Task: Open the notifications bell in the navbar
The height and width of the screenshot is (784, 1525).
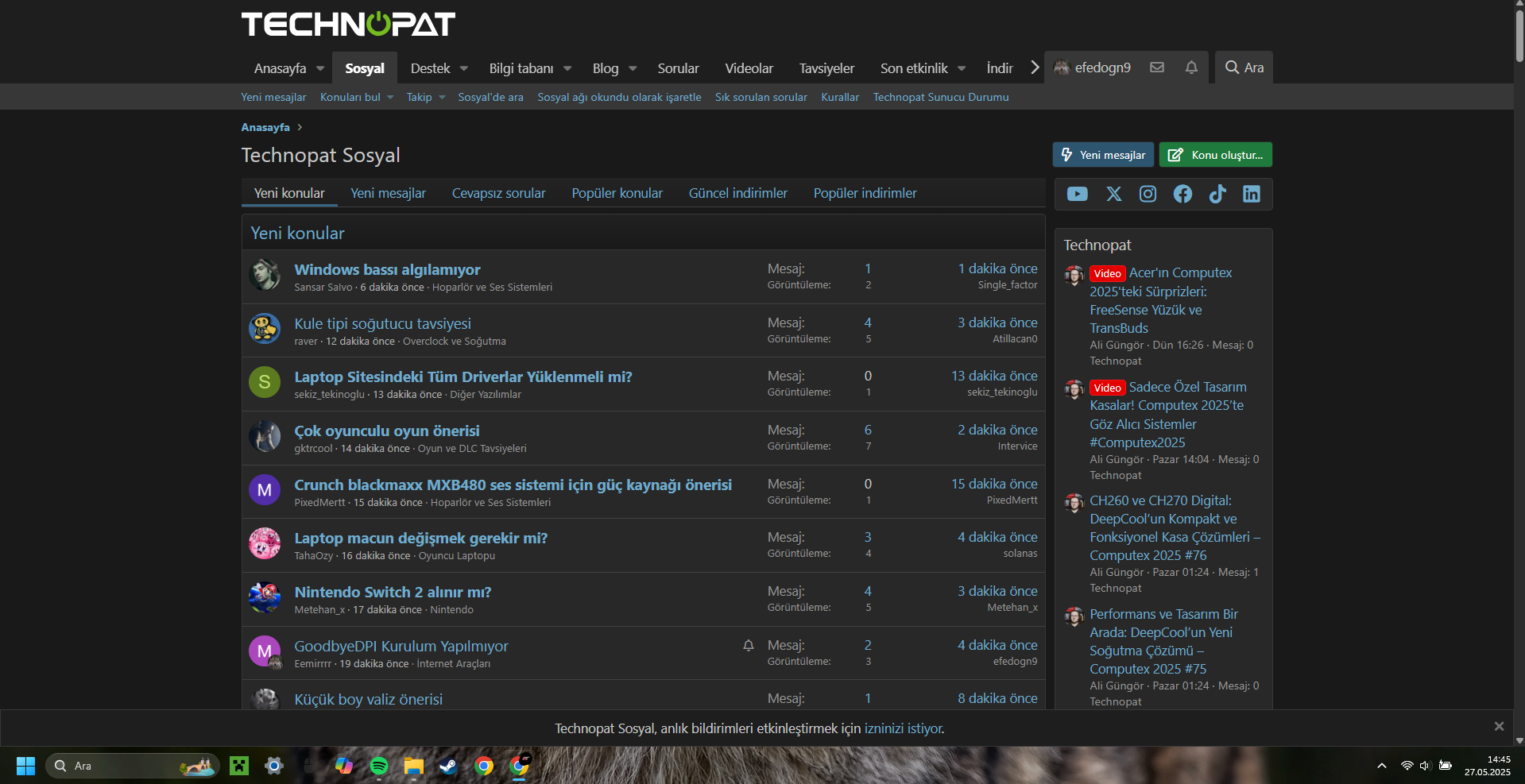Action: click(x=1191, y=68)
